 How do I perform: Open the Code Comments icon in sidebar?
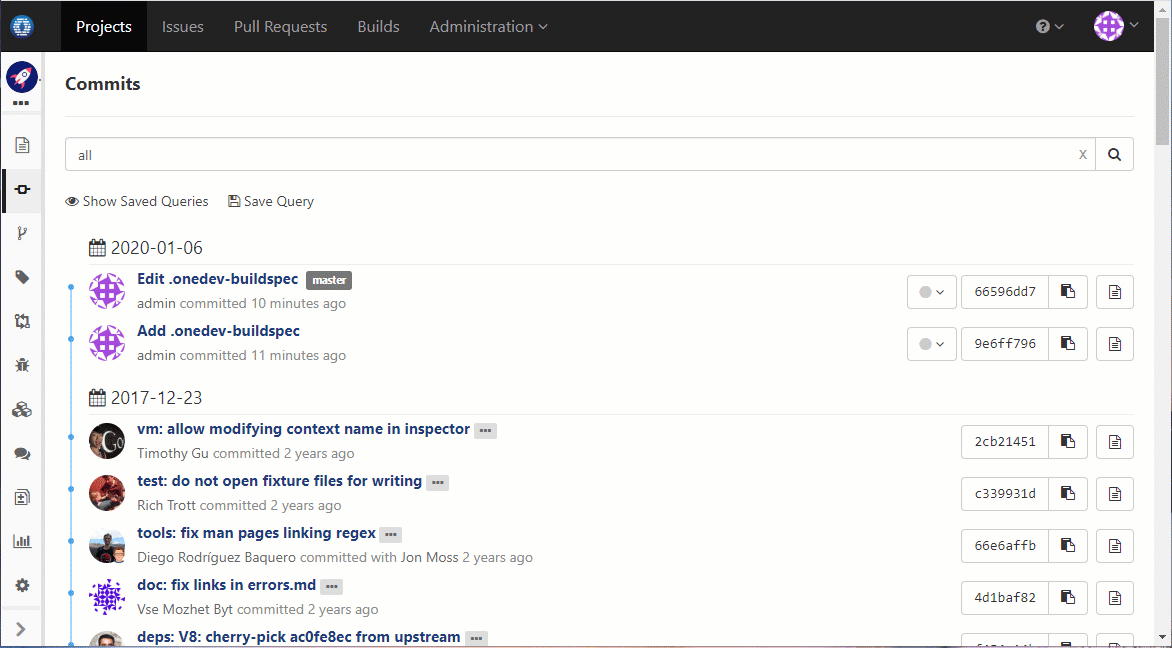(22, 454)
